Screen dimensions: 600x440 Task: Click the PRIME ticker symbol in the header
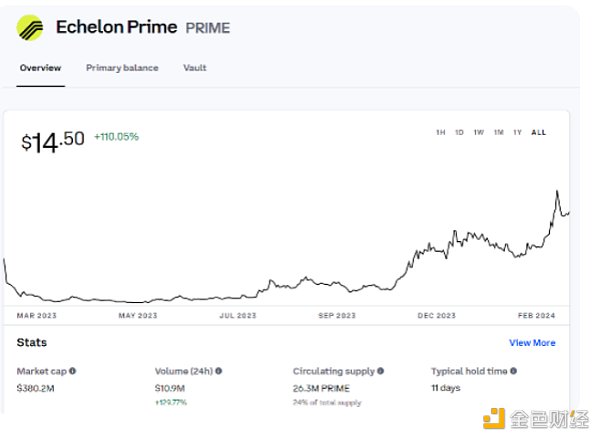click(208, 28)
